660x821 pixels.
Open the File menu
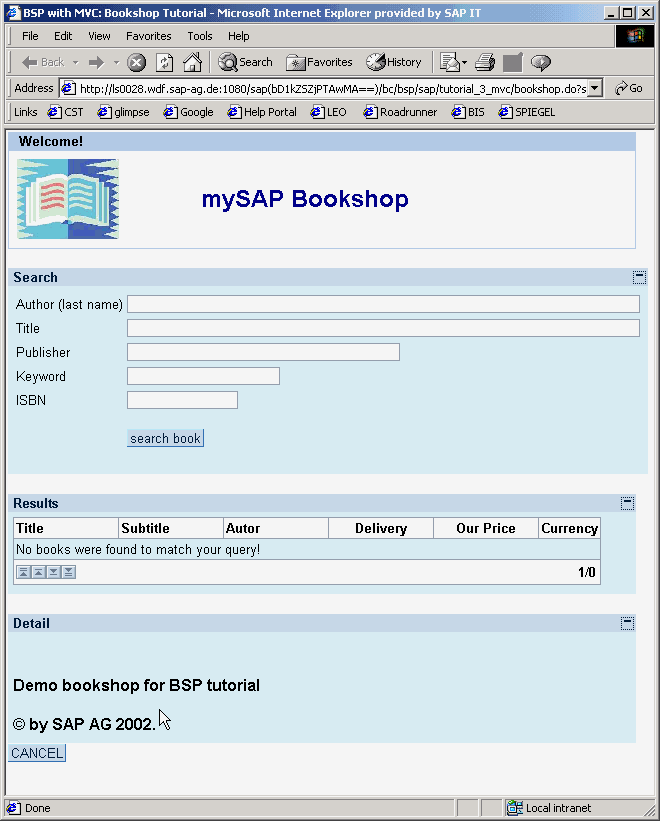pyautogui.click(x=30, y=36)
